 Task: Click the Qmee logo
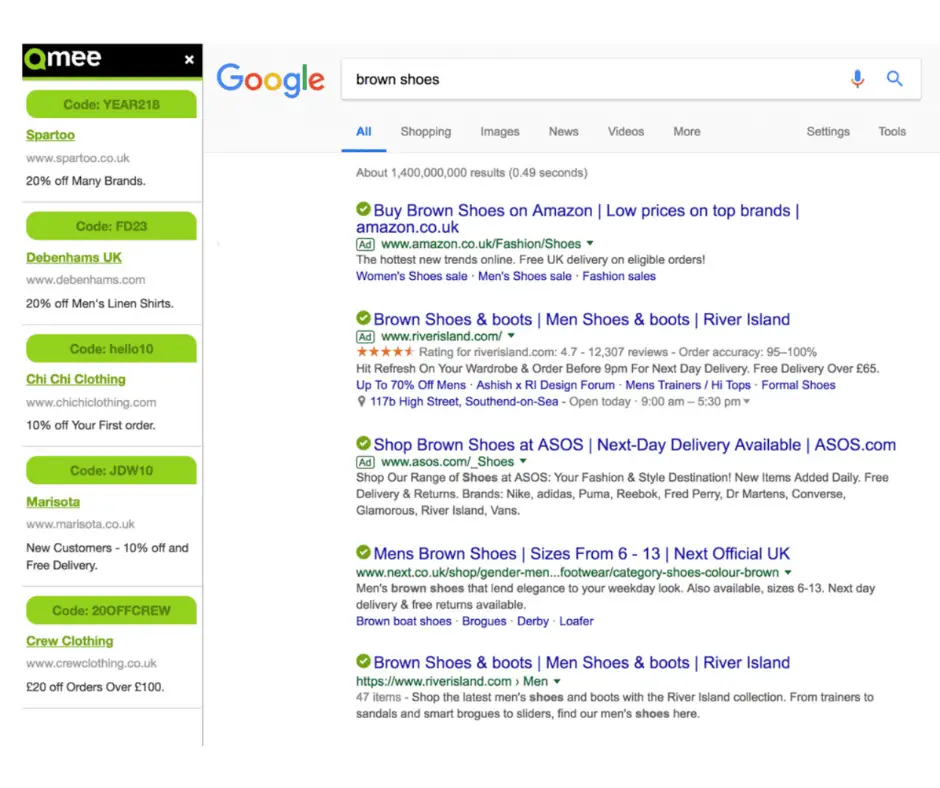(x=62, y=58)
